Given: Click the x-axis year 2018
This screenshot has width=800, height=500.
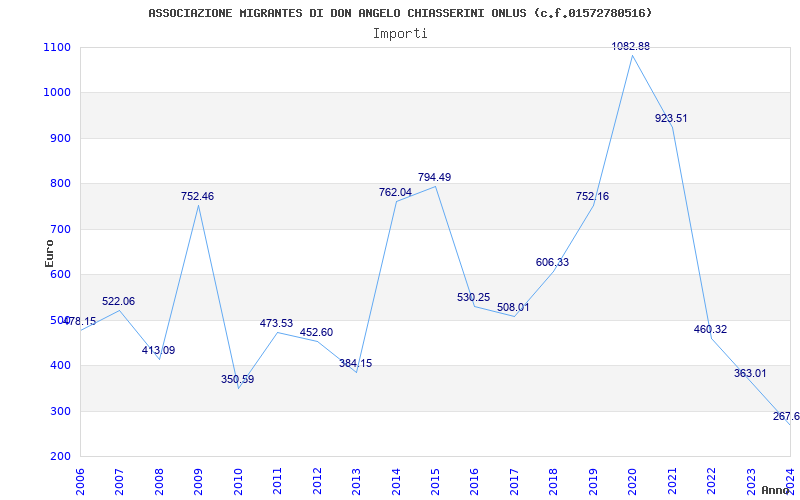Looking at the screenshot, I should (554, 481).
